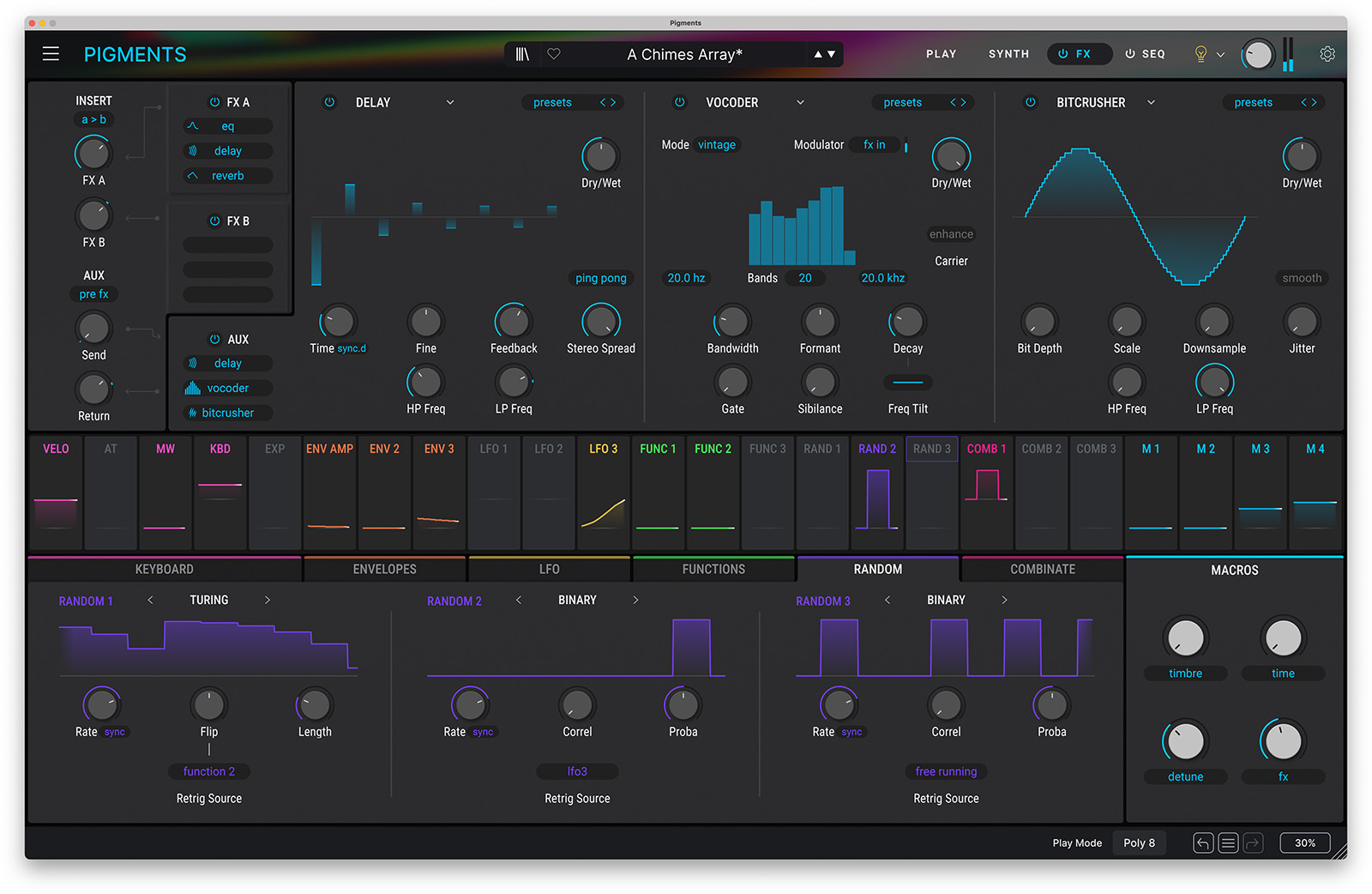Image resolution: width=1372 pixels, height=894 pixels.
Task: Toggle vocoder enhance option
Action: point(951,234)
